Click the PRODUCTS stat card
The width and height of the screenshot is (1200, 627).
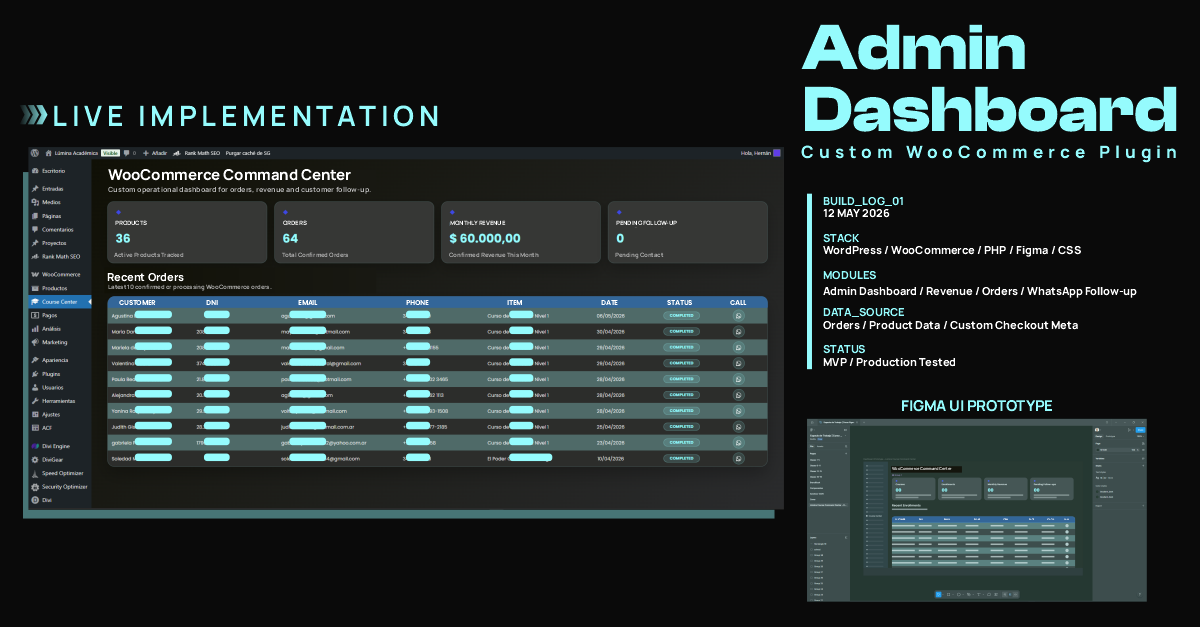pyautogui.click(x=188, y=232)
